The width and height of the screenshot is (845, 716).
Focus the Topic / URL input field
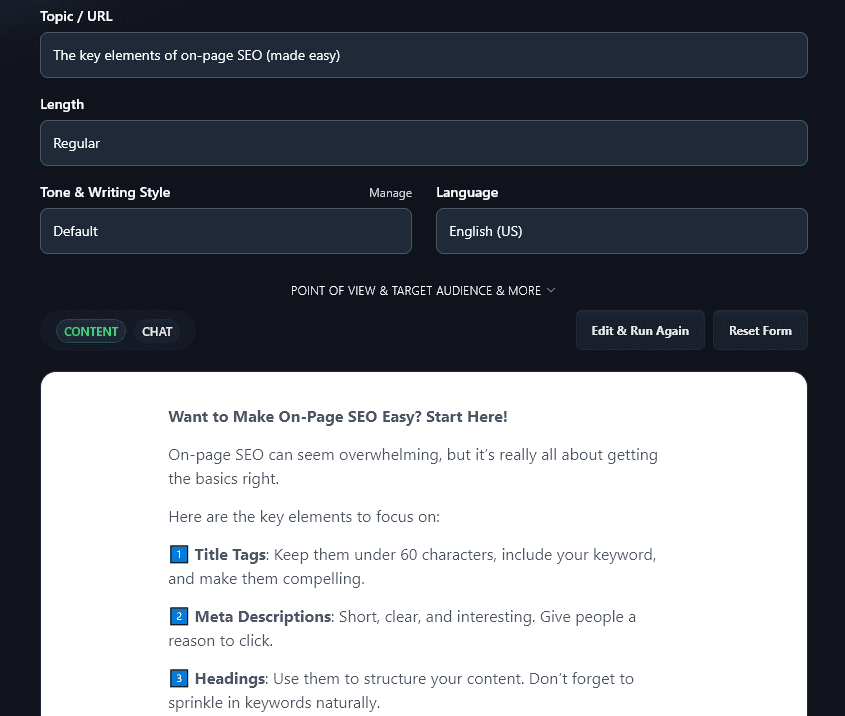pos(423,55)
